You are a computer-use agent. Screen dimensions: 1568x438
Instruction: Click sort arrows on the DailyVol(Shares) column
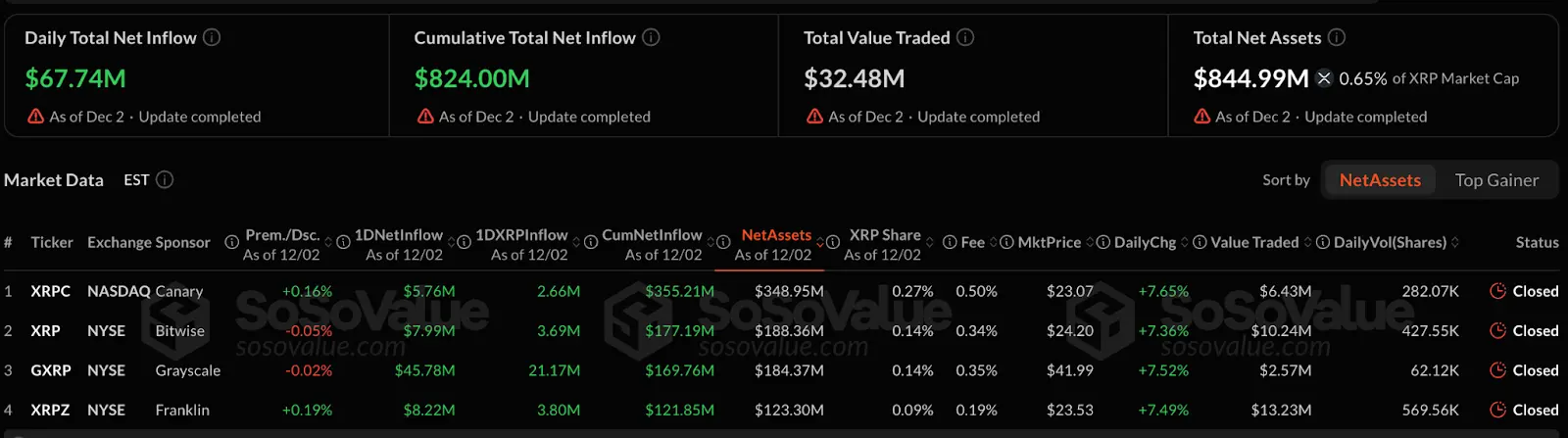tap(1455, 242)
